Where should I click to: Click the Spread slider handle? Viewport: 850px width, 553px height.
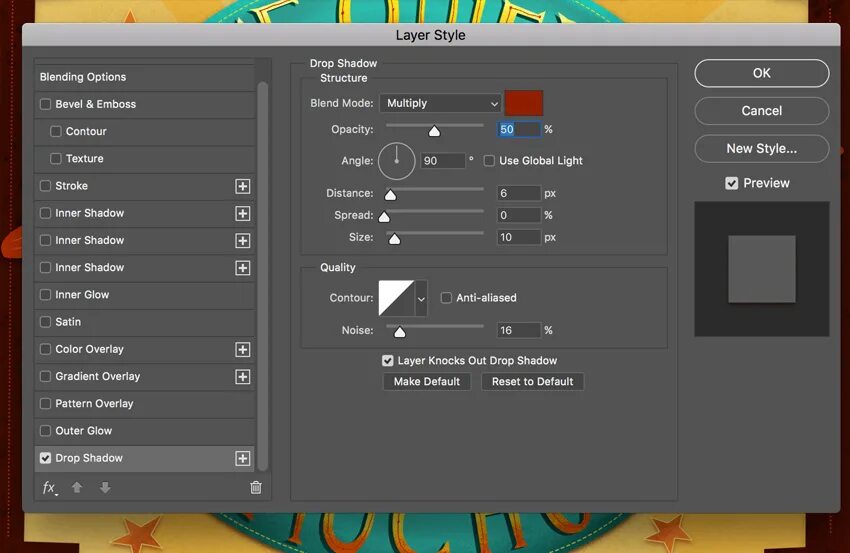384,217
